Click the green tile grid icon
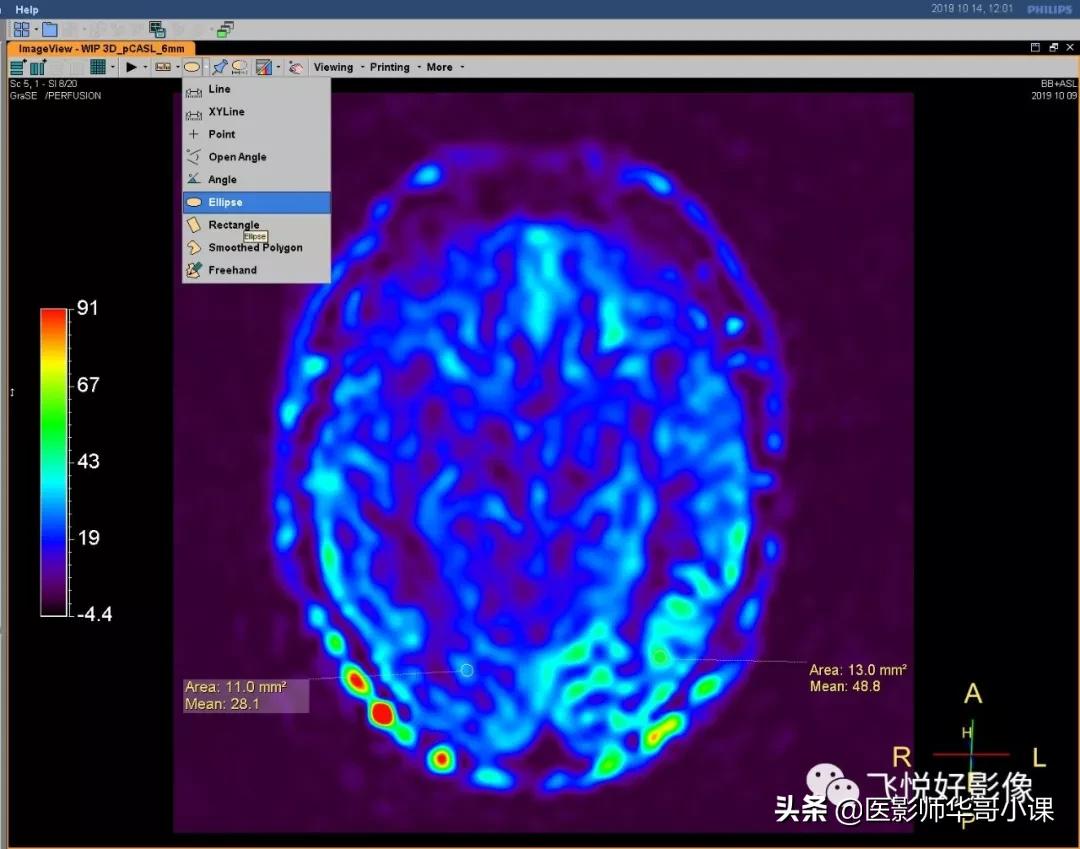The image size is (1080, 849). (98, 67)
